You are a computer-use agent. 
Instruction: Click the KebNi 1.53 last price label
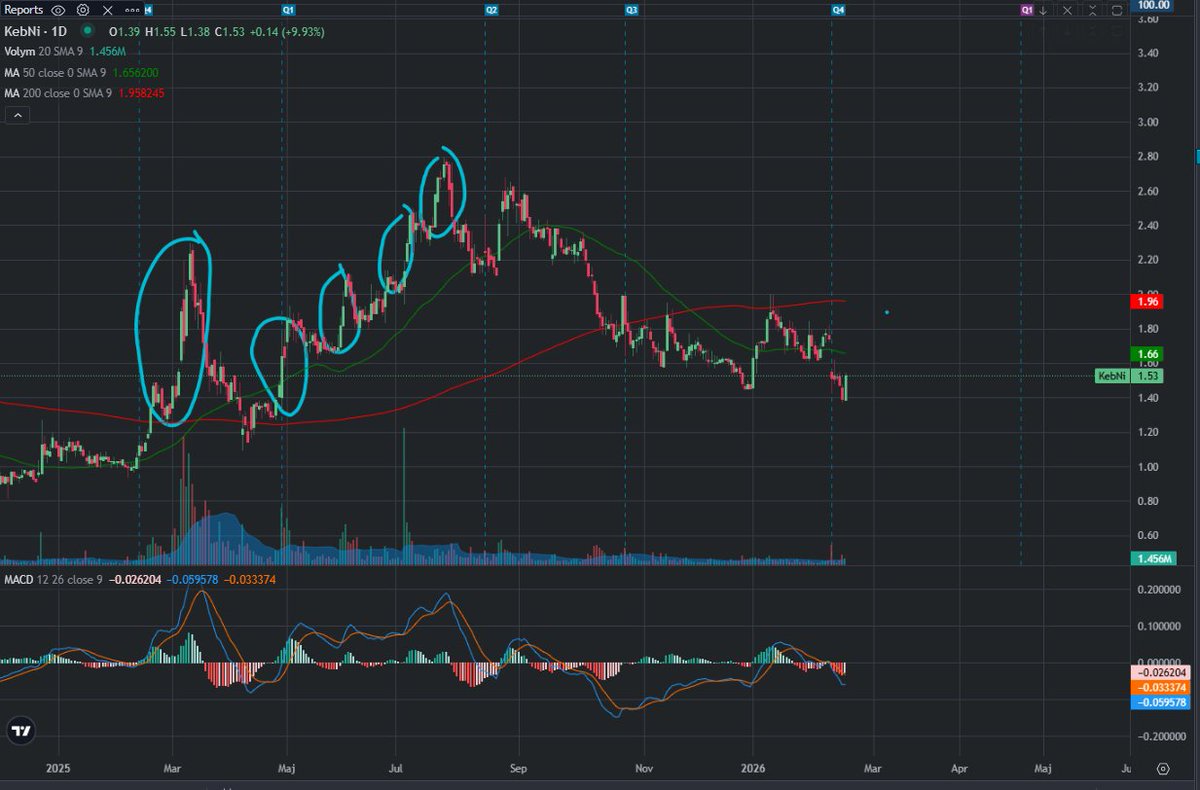[1130, 376]
